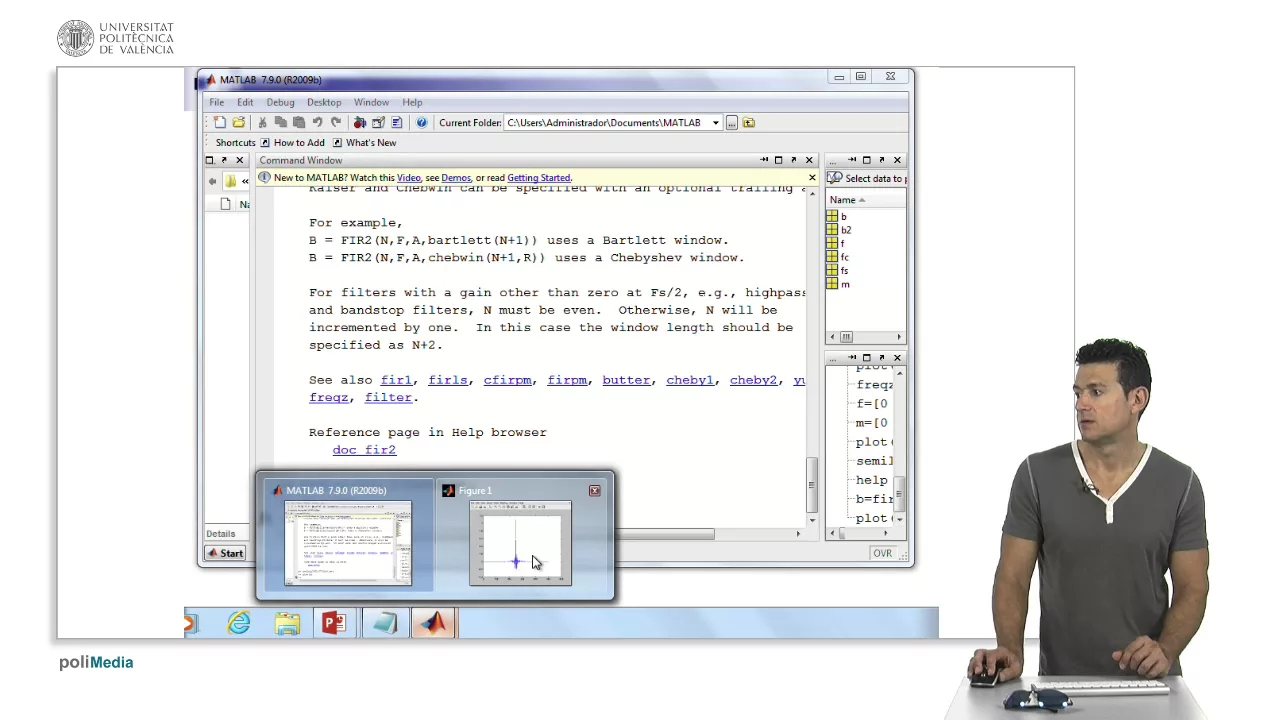Click the Video link
The image size is (1280, 720).
(409, 178)
